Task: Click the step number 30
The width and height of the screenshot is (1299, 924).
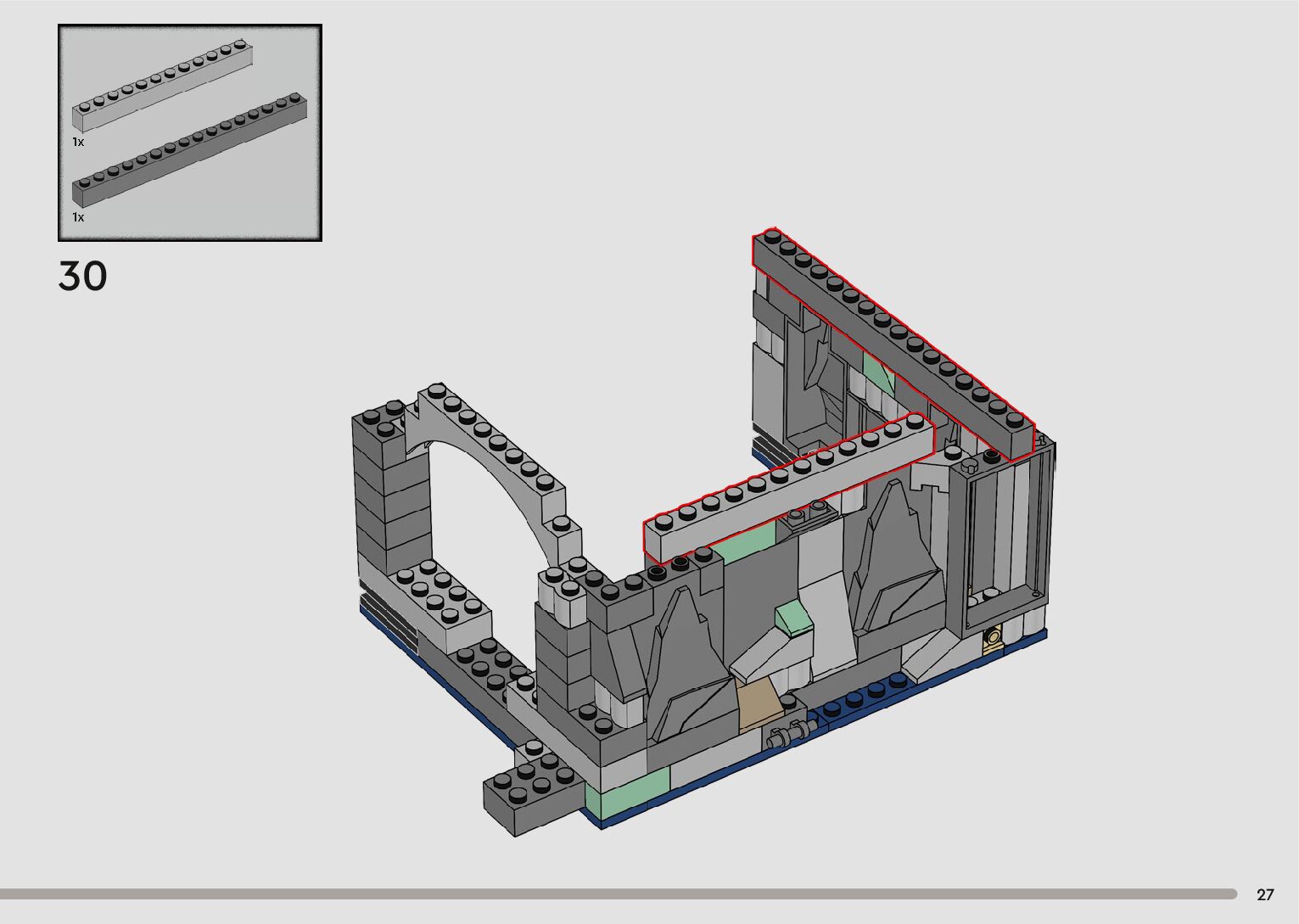Action: coord(83,277)
